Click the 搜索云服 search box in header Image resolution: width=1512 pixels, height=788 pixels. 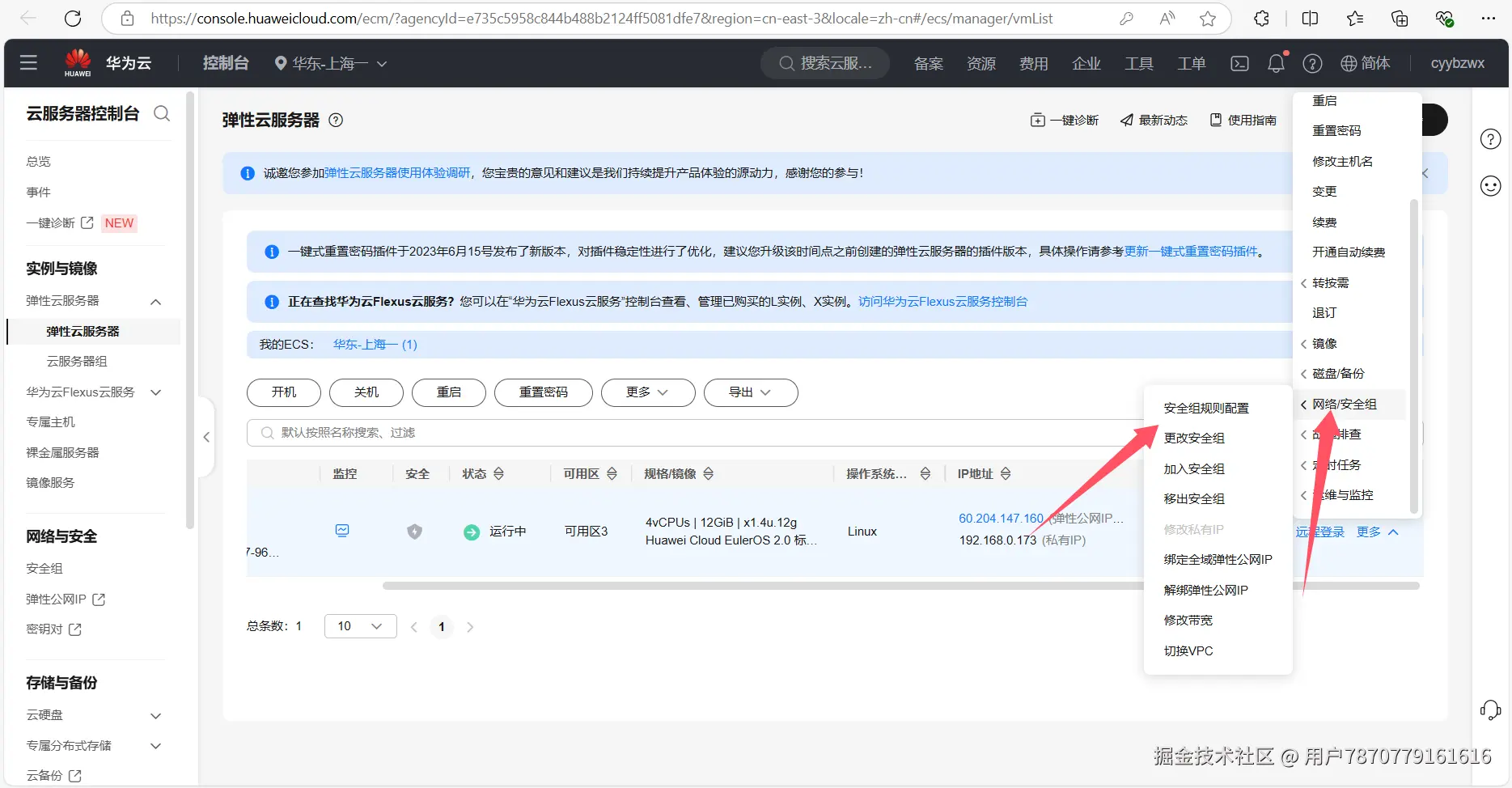coord(825,63)
